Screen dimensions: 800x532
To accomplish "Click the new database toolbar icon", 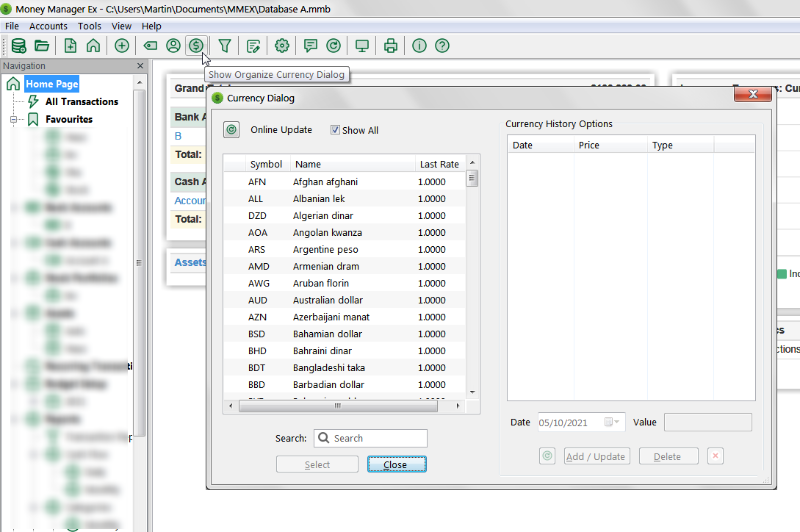I will tap(18, 45).
